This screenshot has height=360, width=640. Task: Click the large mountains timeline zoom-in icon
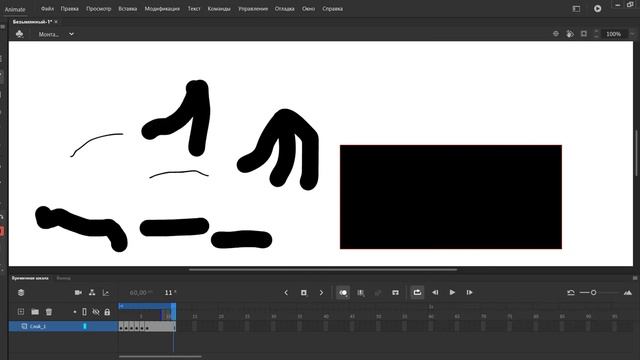pos(628,293)
